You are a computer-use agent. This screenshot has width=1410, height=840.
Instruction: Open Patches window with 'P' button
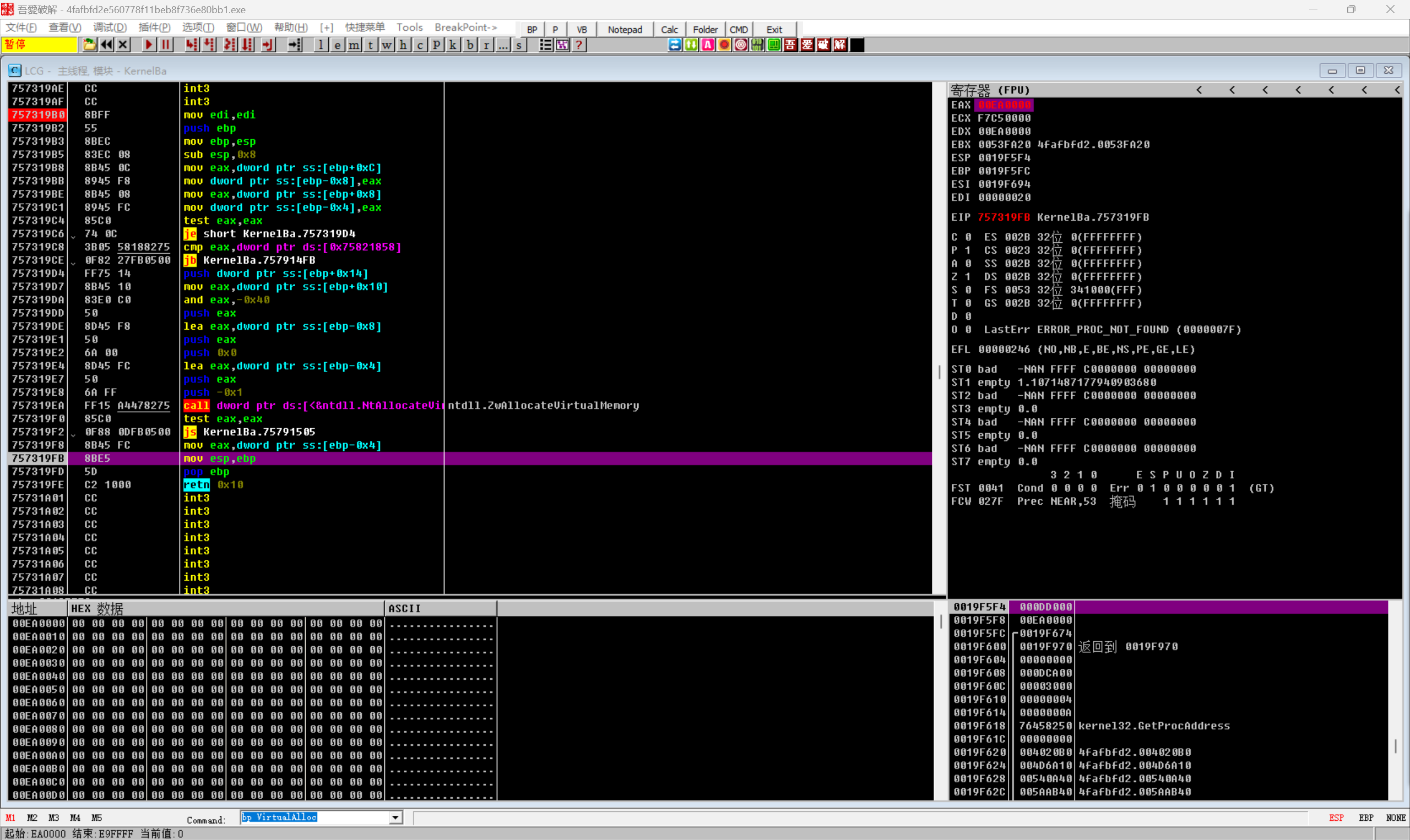point(437,45)
